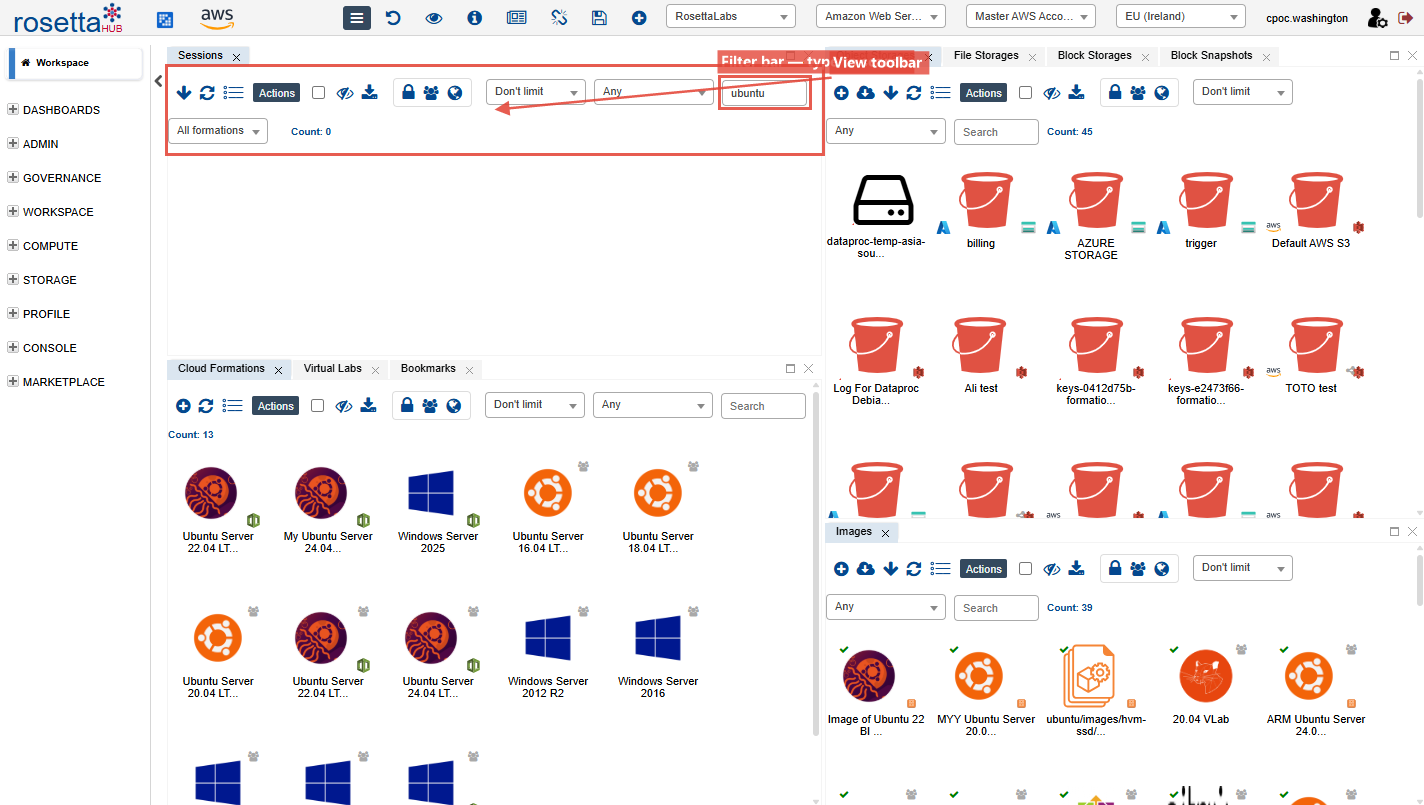The height and width of the screenshot is (805, 1424).
Task: Click the plus add icon in Images panel
Action: 841,569
